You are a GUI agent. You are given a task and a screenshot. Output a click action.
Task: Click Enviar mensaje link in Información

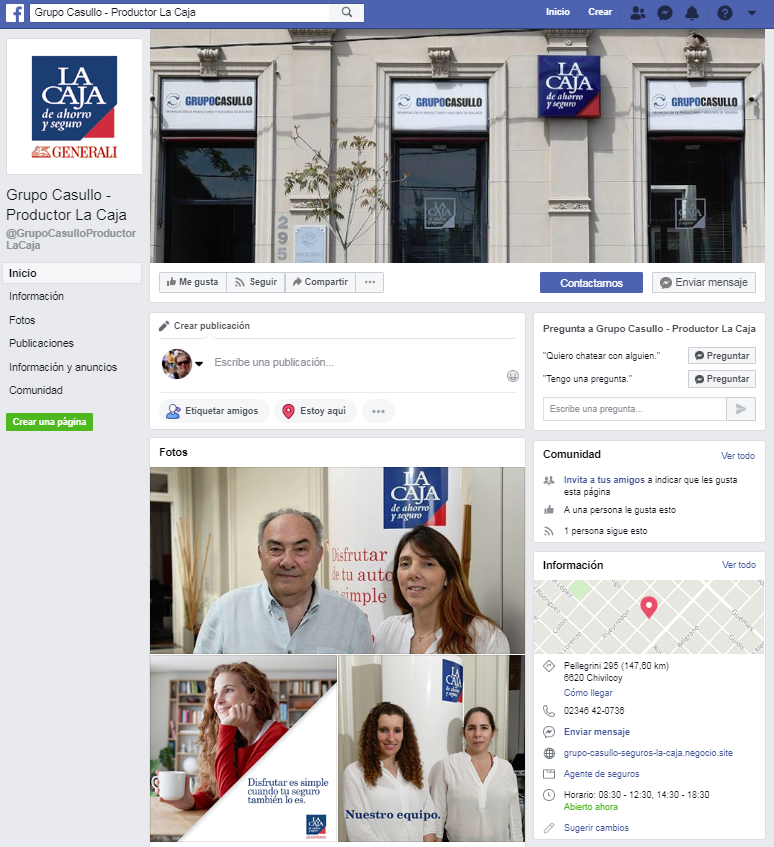(x=596, y=731)
